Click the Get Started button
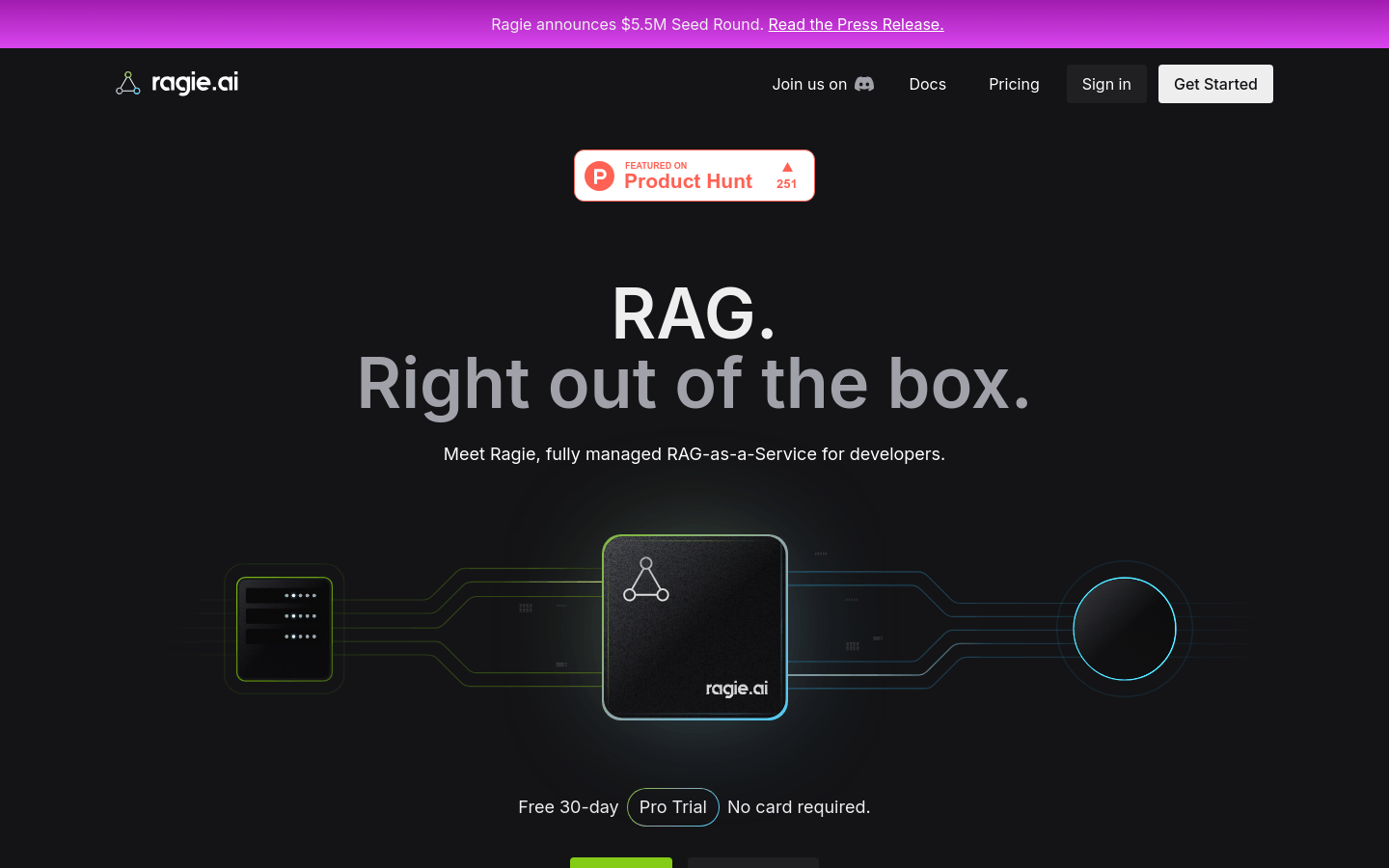This screenshot has width=1389, height=868. [1215, 84]
